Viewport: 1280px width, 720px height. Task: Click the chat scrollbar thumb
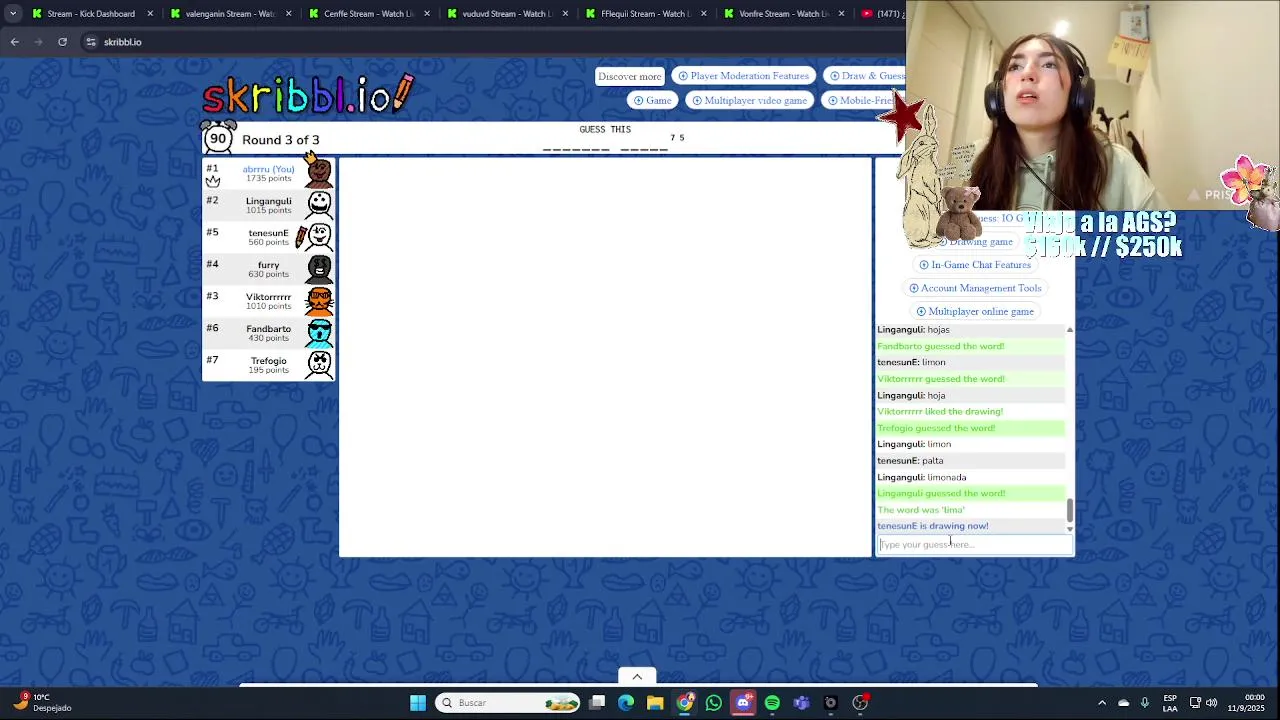click(x=1069, y=510)
